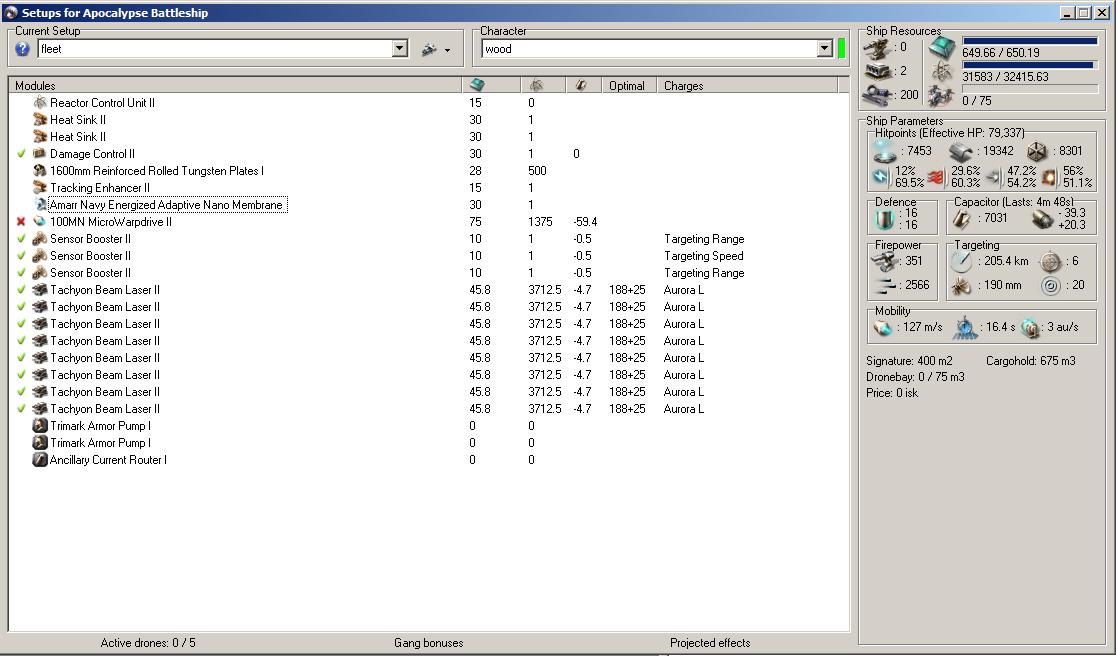The width and height of the screenshot is (1116, 656).
Task: Click the Price: 0 isk text
Action: tap(892, 393)
